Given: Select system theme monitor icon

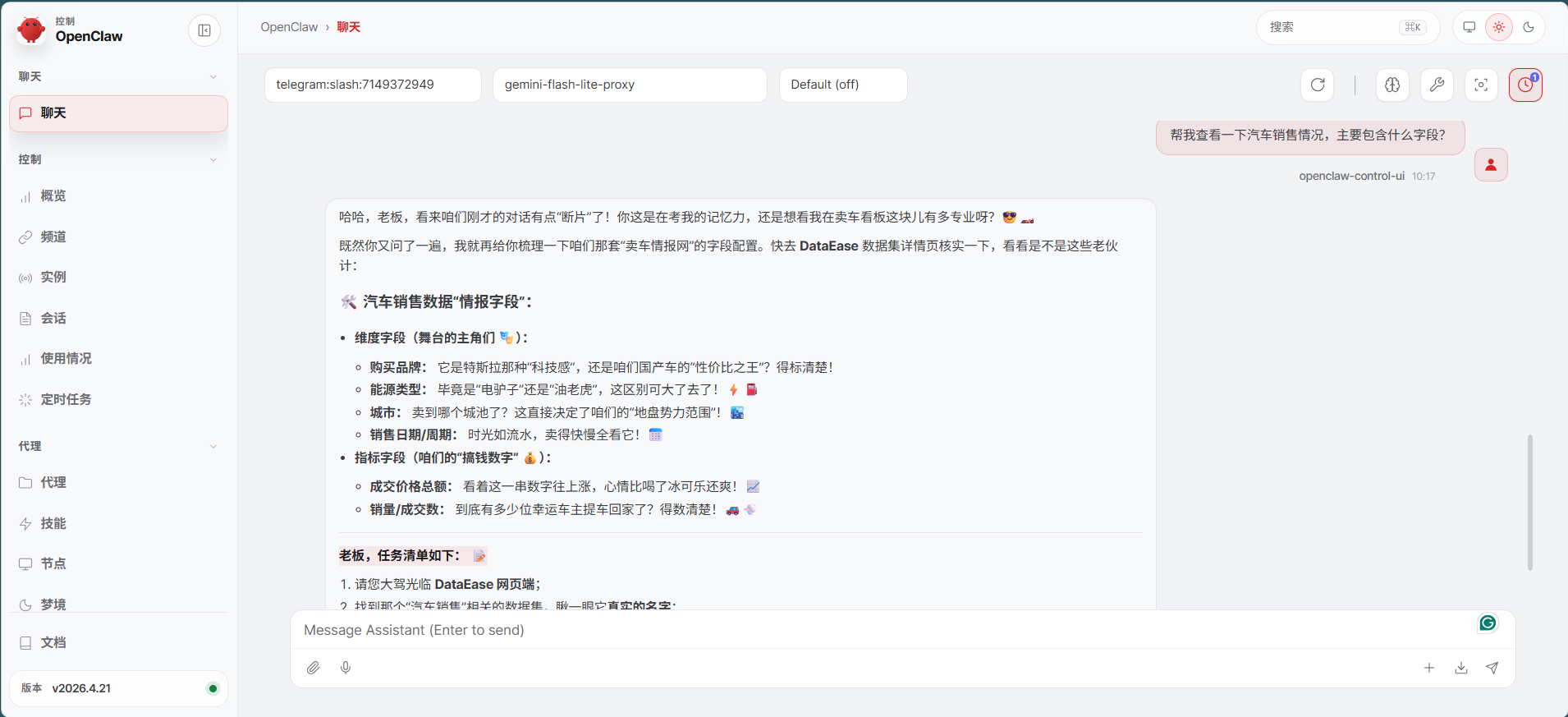Looking at the screenshot, I should pyautogui.click(x=1469, y=27).
